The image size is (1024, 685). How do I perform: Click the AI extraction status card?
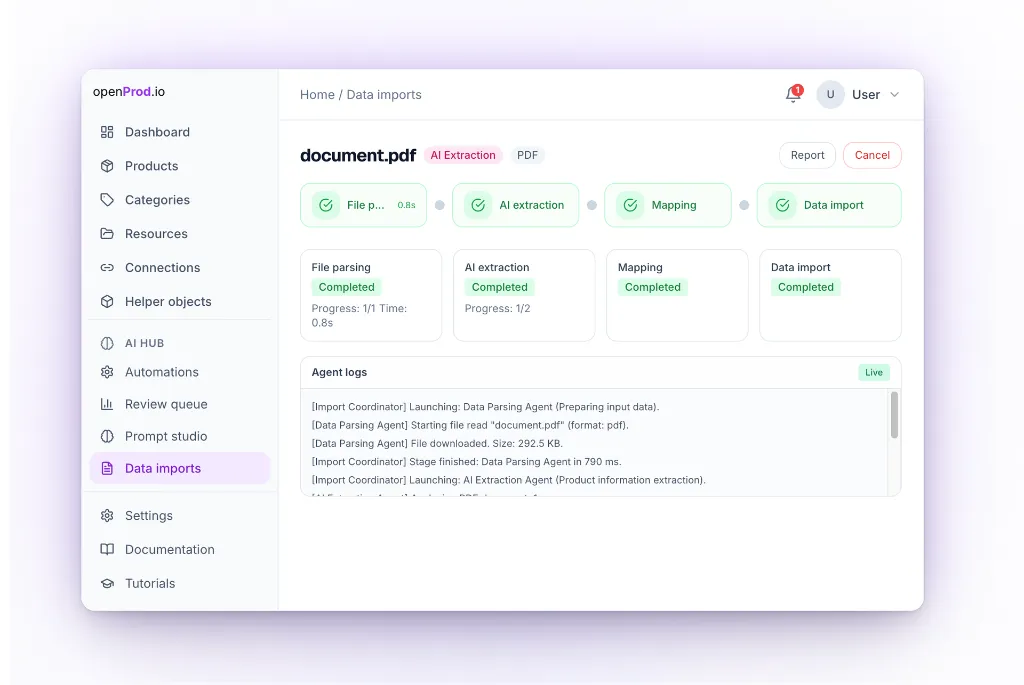click(524, 295)
